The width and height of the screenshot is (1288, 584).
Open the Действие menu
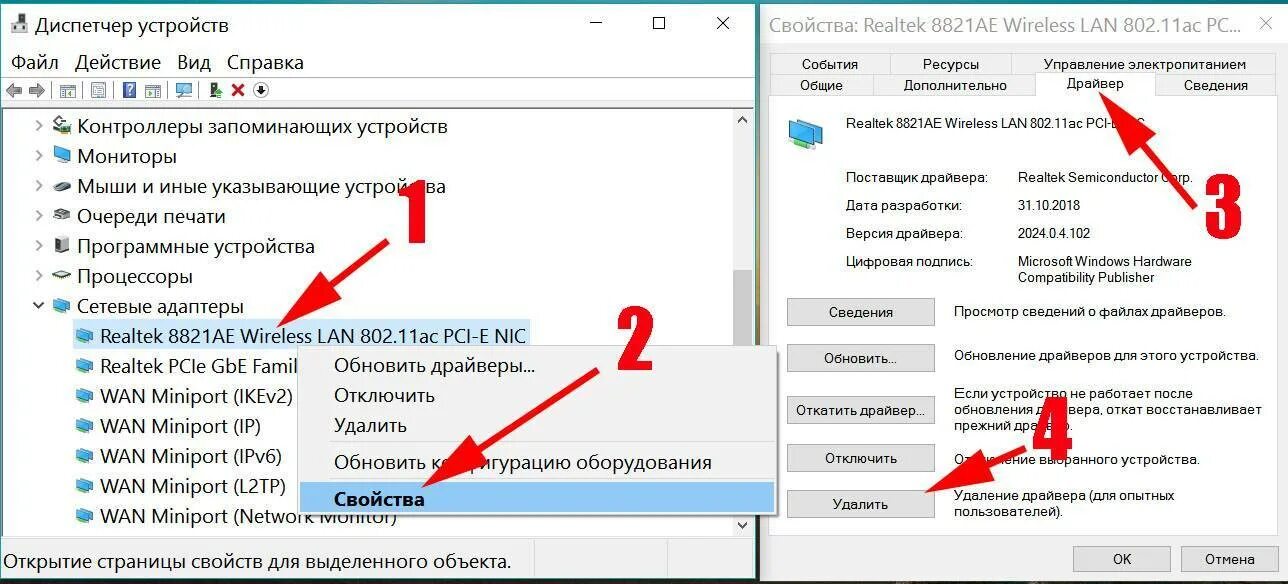[118, 62]
